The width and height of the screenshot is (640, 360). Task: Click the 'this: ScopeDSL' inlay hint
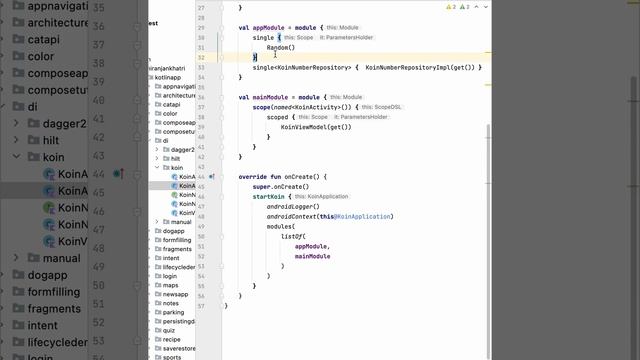coord(381,107)
